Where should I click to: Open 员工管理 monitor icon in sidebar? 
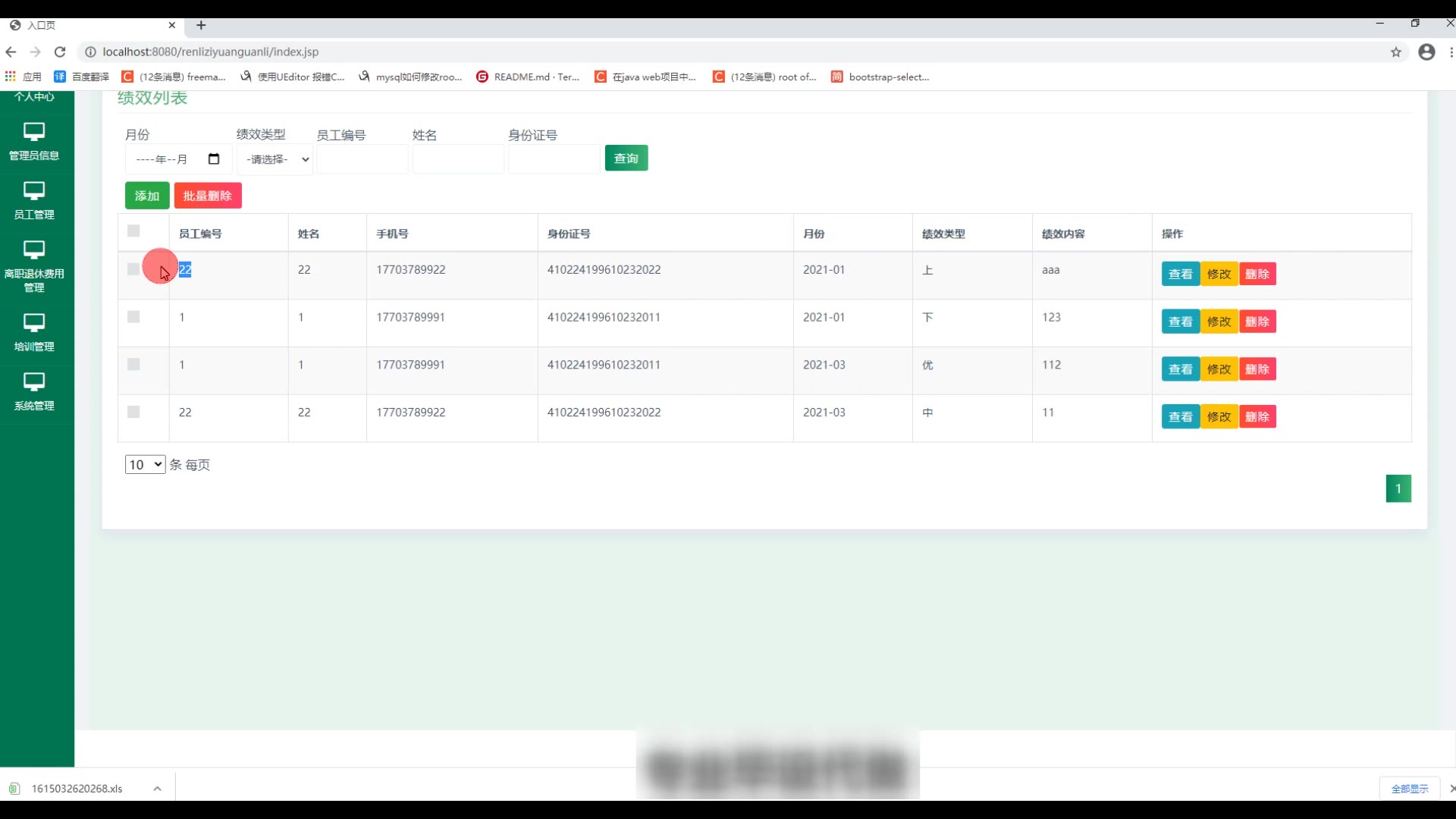34,191
